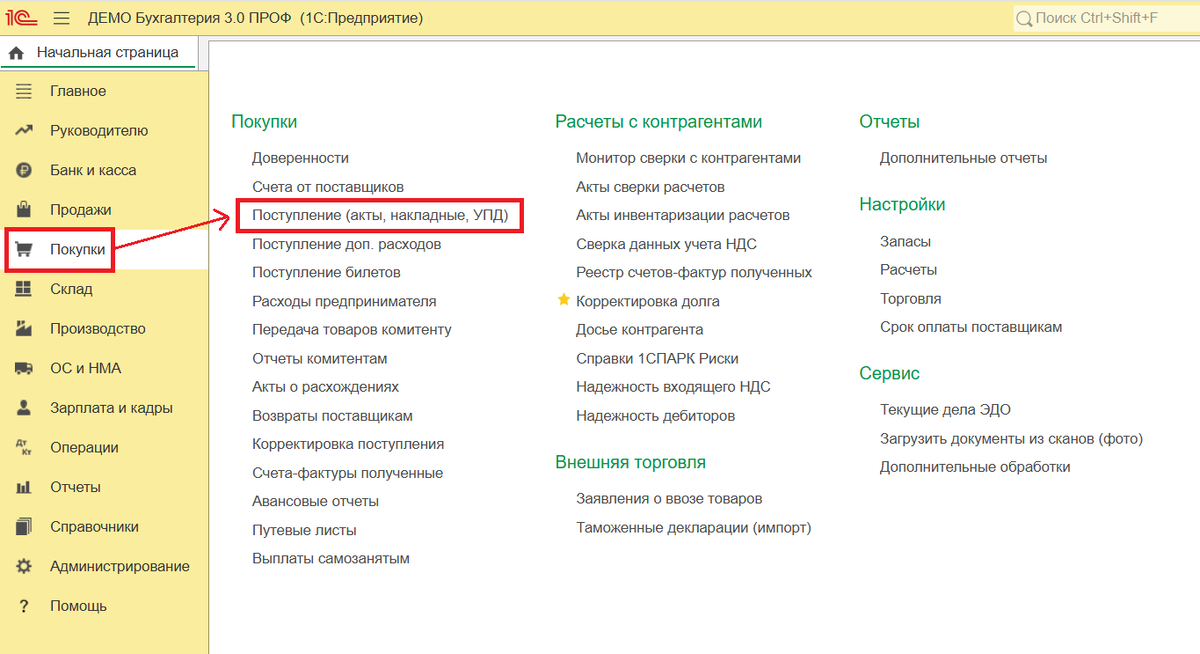1200x654 pixels.
Task: Open Досье контрагента
Action: pos(639,330)
